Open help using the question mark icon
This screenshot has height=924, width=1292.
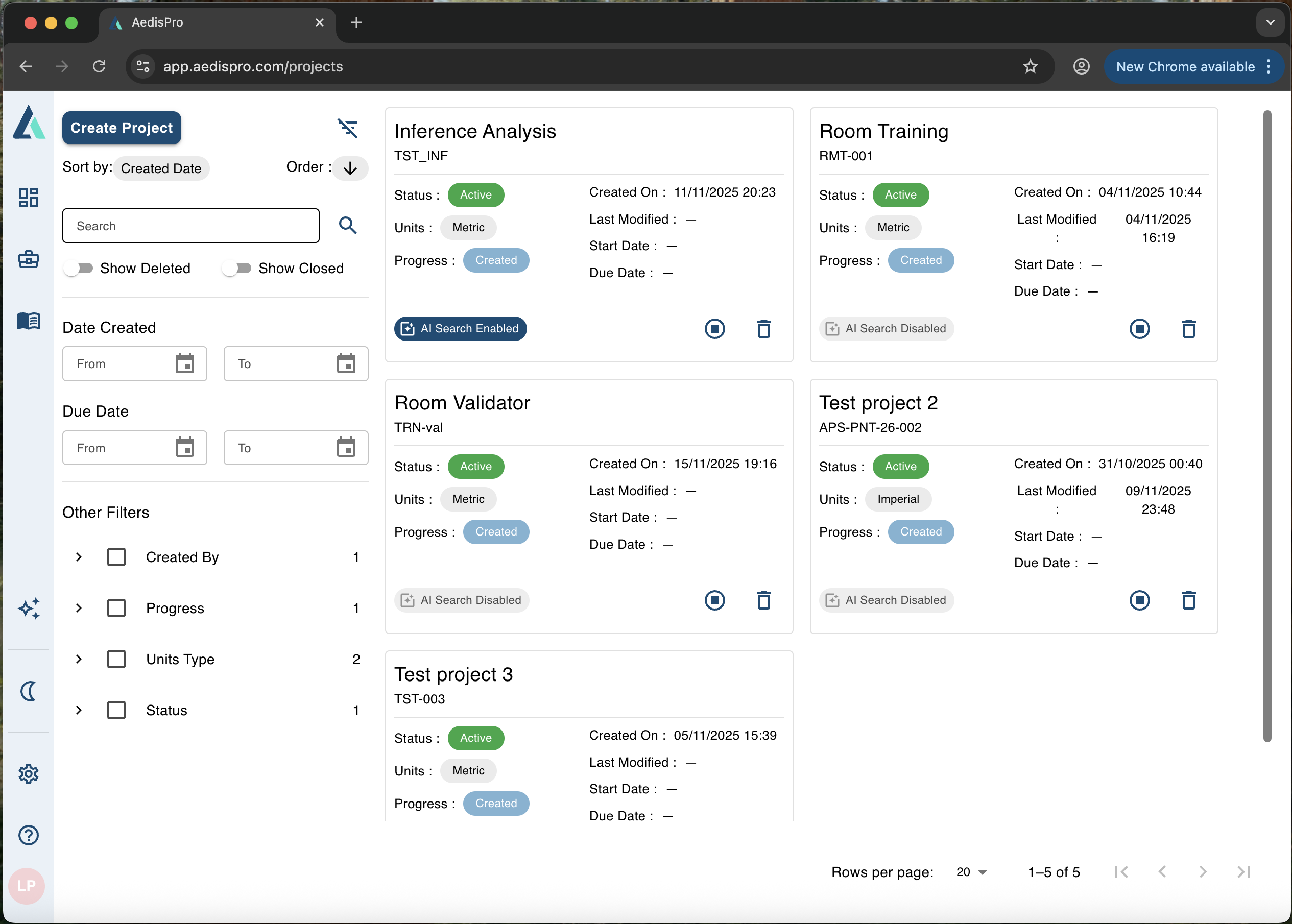coord(28,835)
